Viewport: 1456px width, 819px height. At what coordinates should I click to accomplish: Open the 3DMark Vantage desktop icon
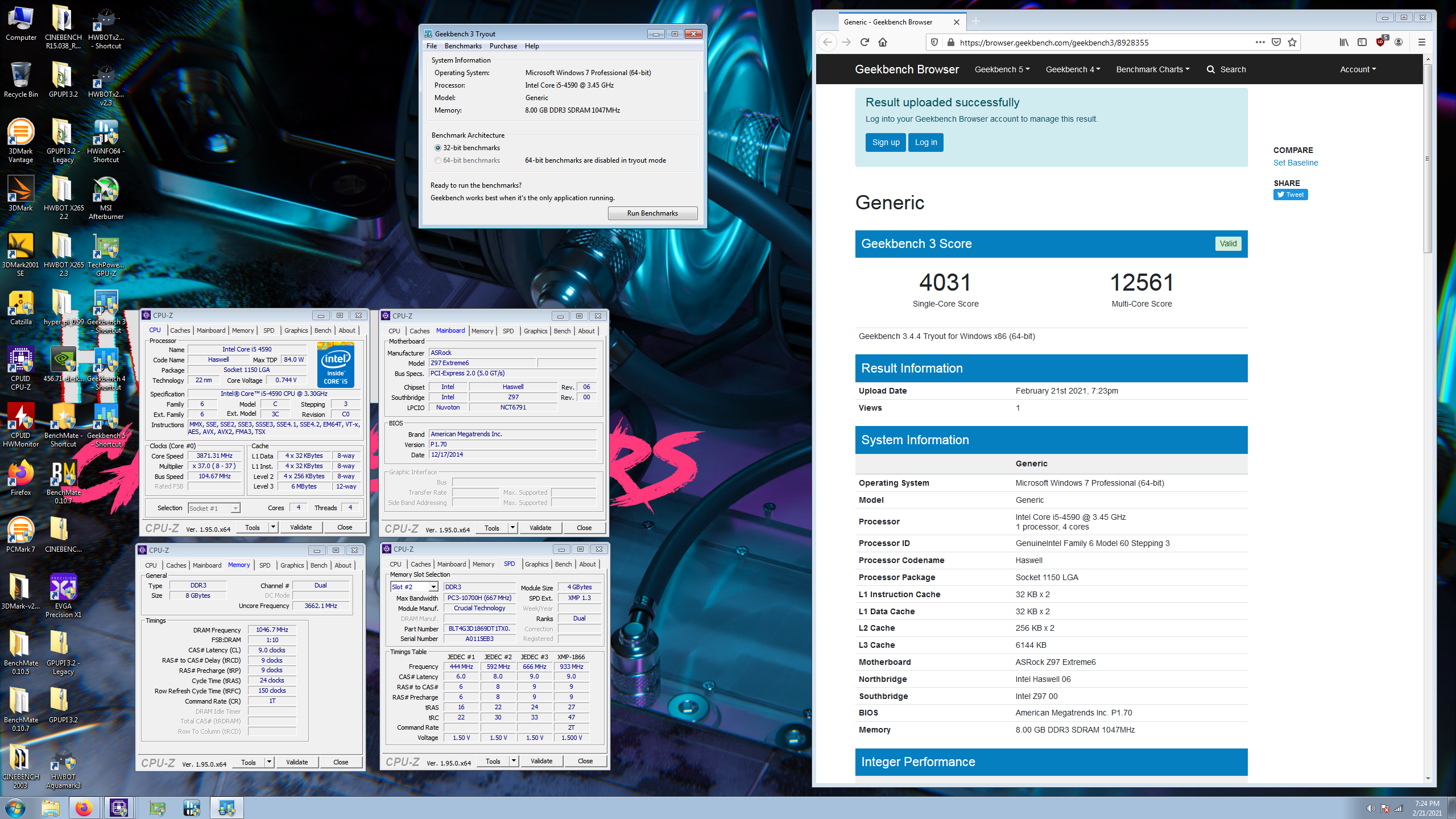tap(20, 140)
